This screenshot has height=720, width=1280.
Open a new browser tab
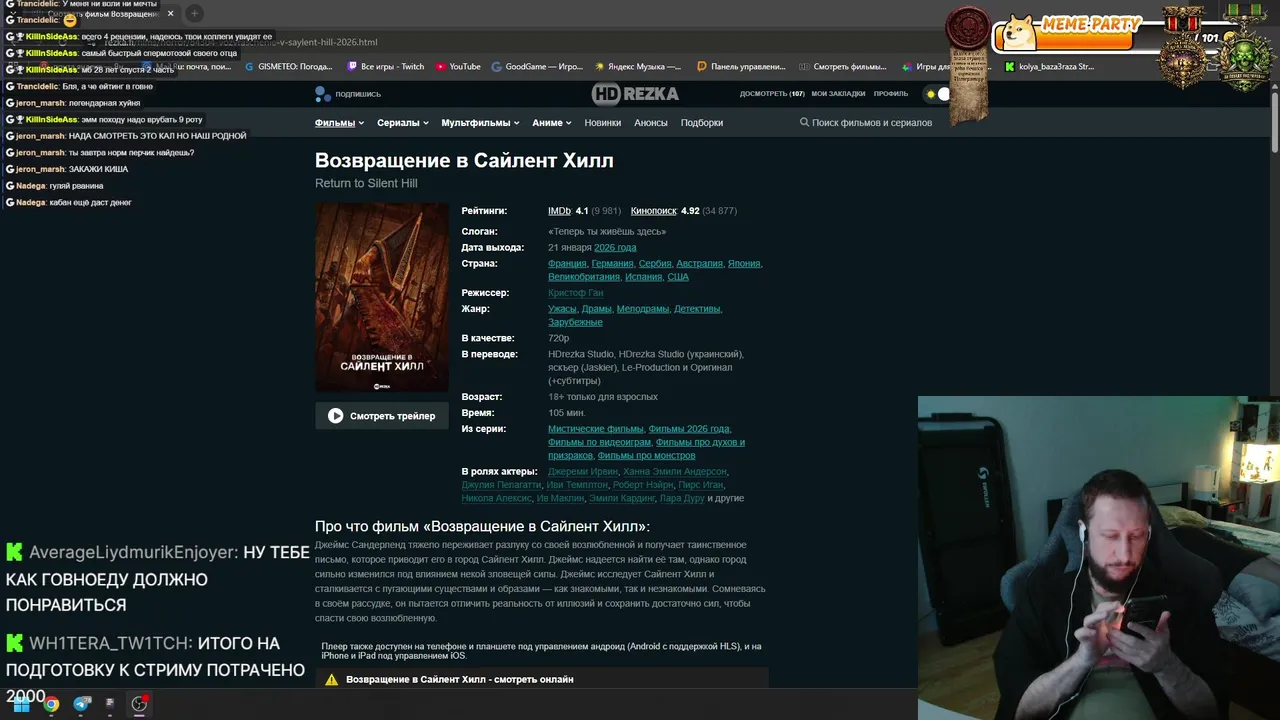click(195, 13)
